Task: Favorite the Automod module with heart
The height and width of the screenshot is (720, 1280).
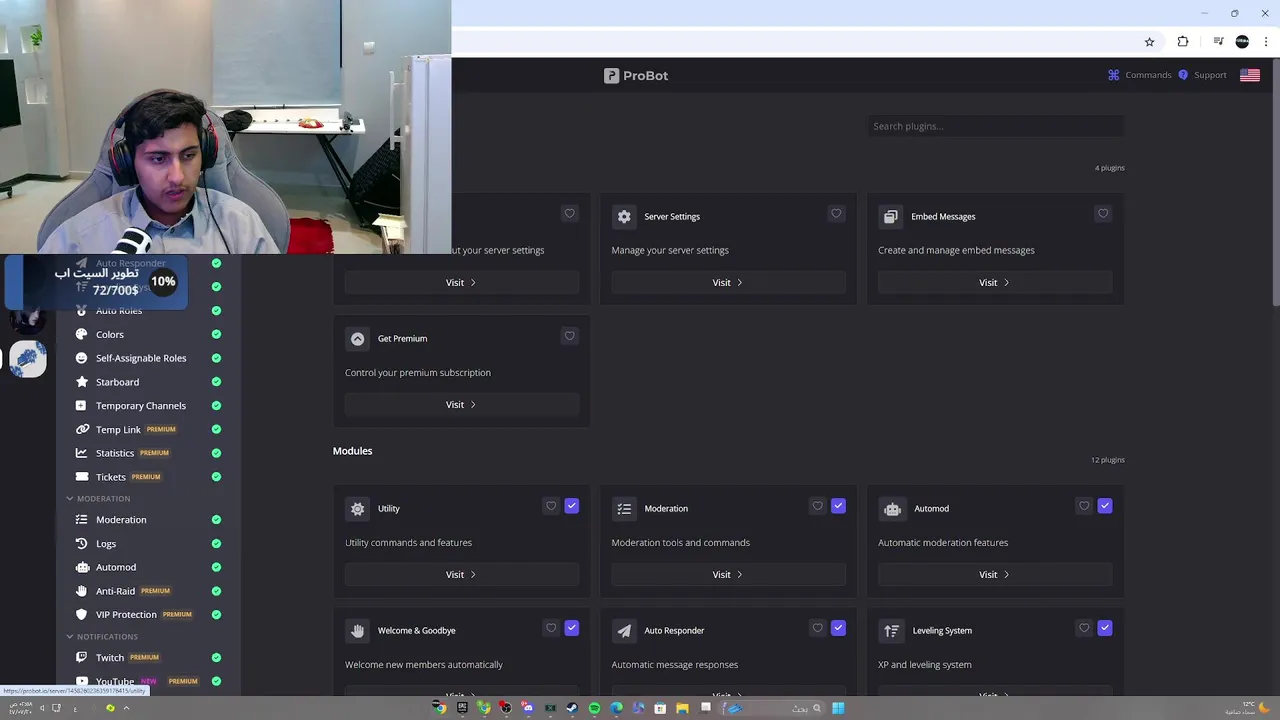Action: pos(1084,506)
